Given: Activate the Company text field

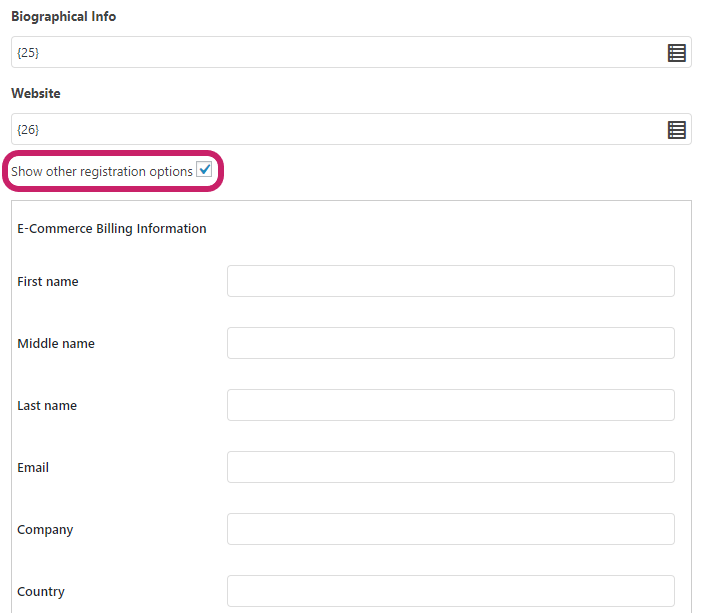Looking at the screenshot, I should coord(451,529).
